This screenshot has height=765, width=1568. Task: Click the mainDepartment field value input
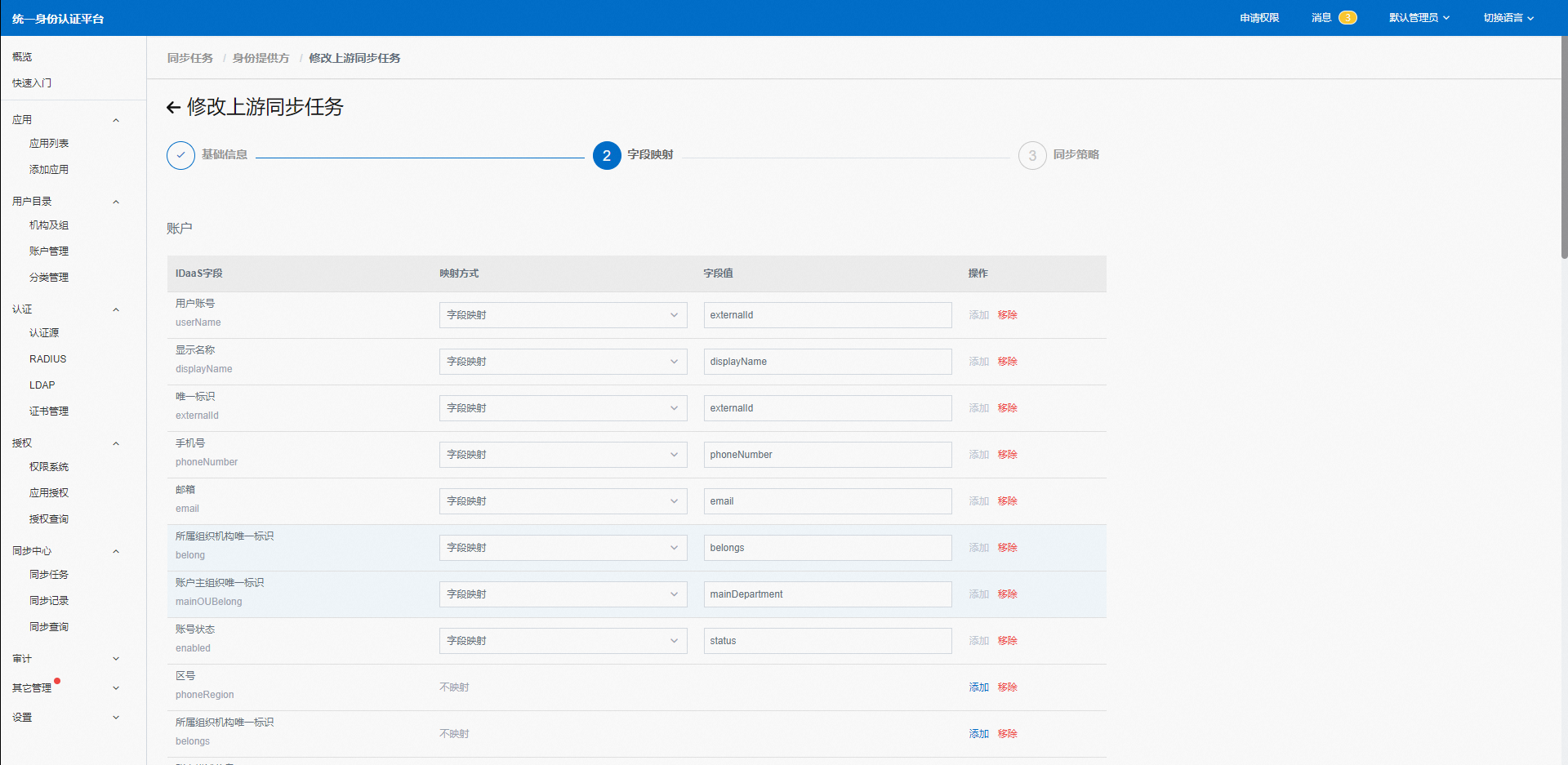tap(827, 594)
